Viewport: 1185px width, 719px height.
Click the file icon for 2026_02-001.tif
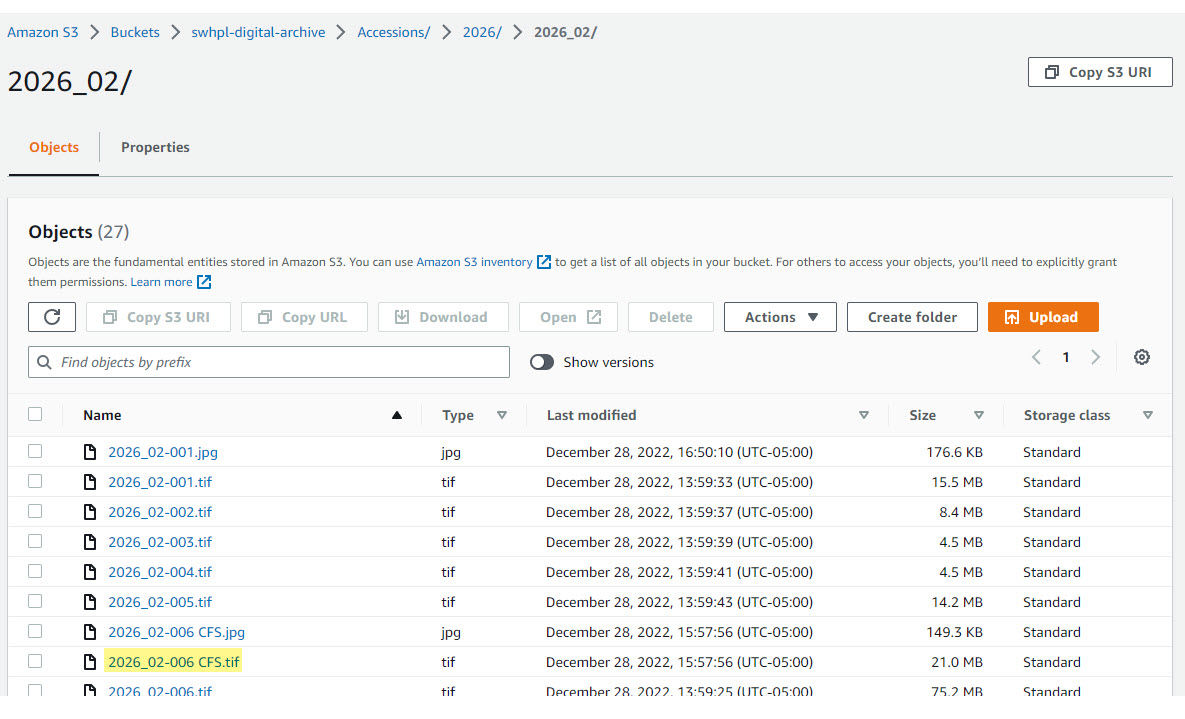(90, 482)
